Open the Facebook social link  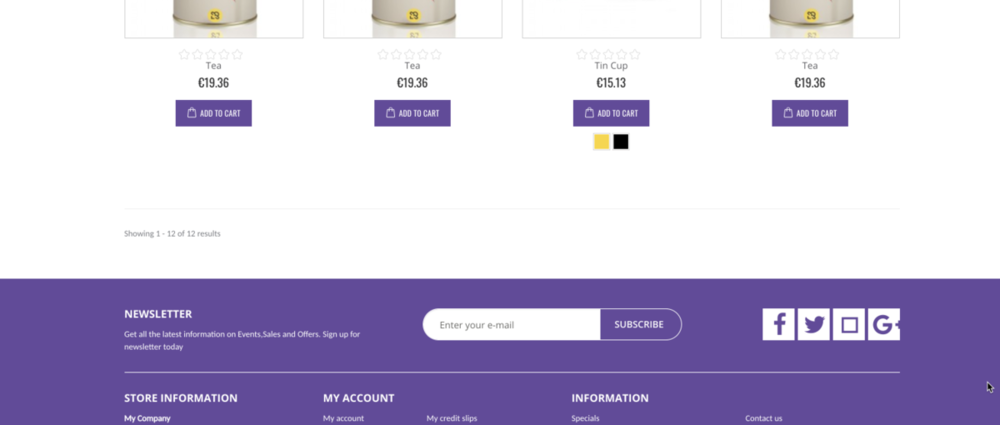click(779, 324)
